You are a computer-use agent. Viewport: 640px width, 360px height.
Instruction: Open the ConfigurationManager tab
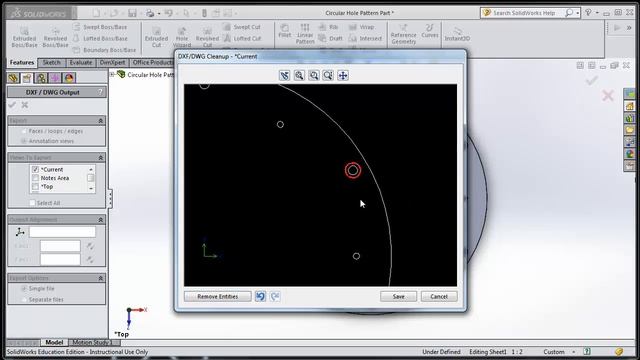41,78
